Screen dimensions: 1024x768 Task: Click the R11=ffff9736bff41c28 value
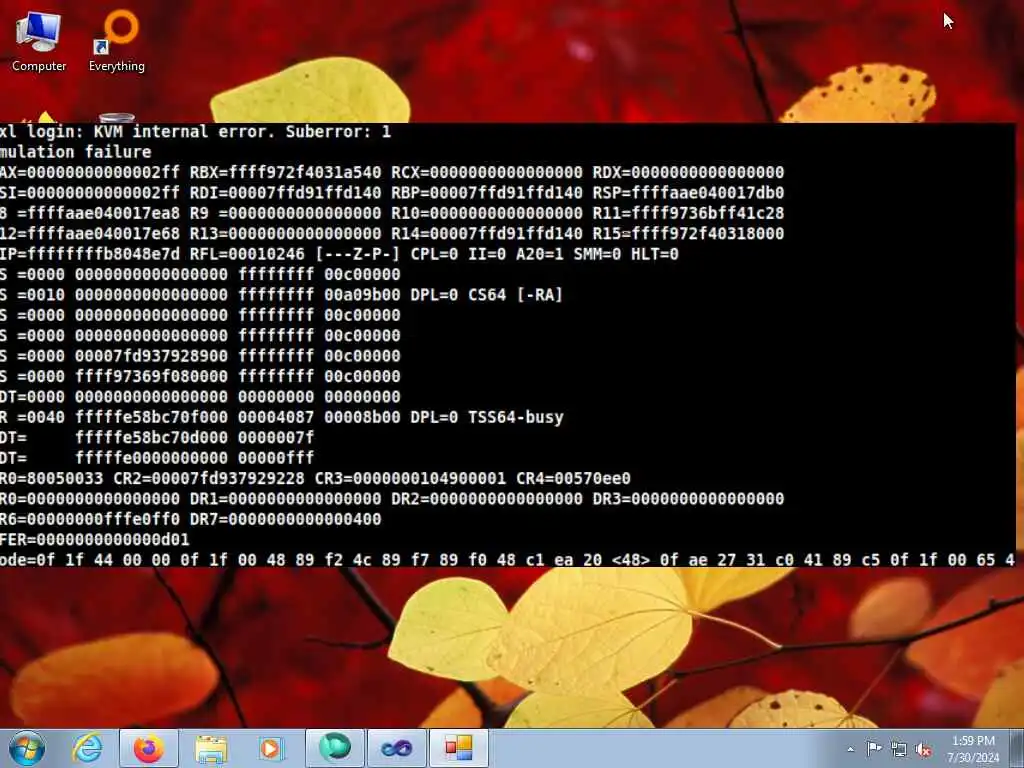688,213
